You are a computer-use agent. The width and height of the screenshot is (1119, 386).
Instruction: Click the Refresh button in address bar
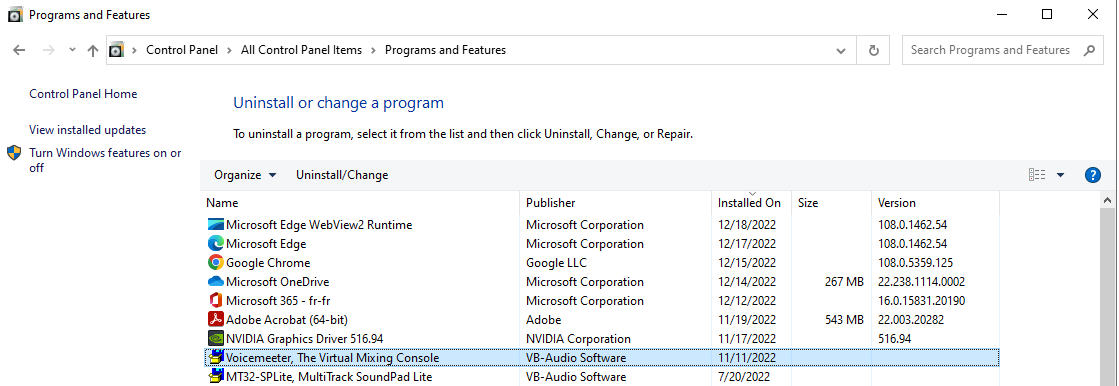point(874,50)
